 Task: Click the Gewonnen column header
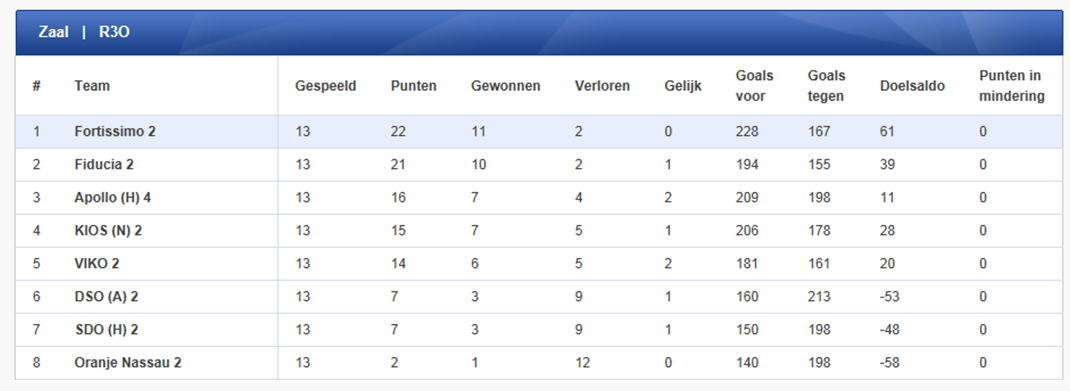pyautogui.click(x=506, y=86)
